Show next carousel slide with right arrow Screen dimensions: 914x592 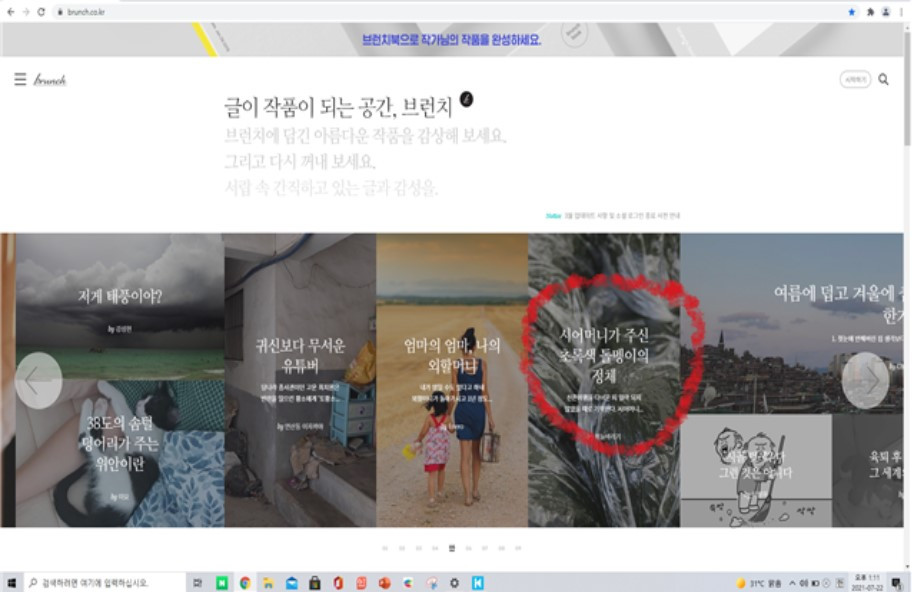pyautogui.click(x=865, y=380)
